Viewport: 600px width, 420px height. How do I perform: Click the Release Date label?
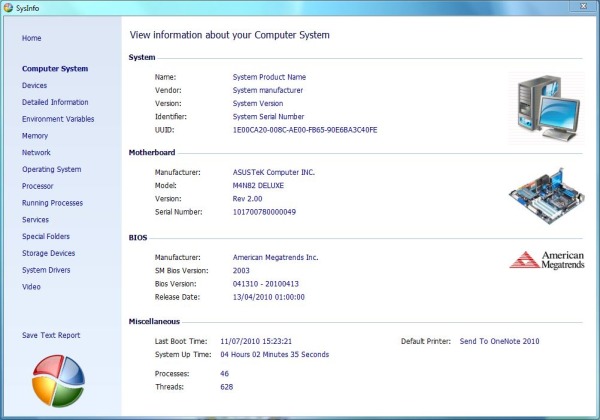(177, 297)
